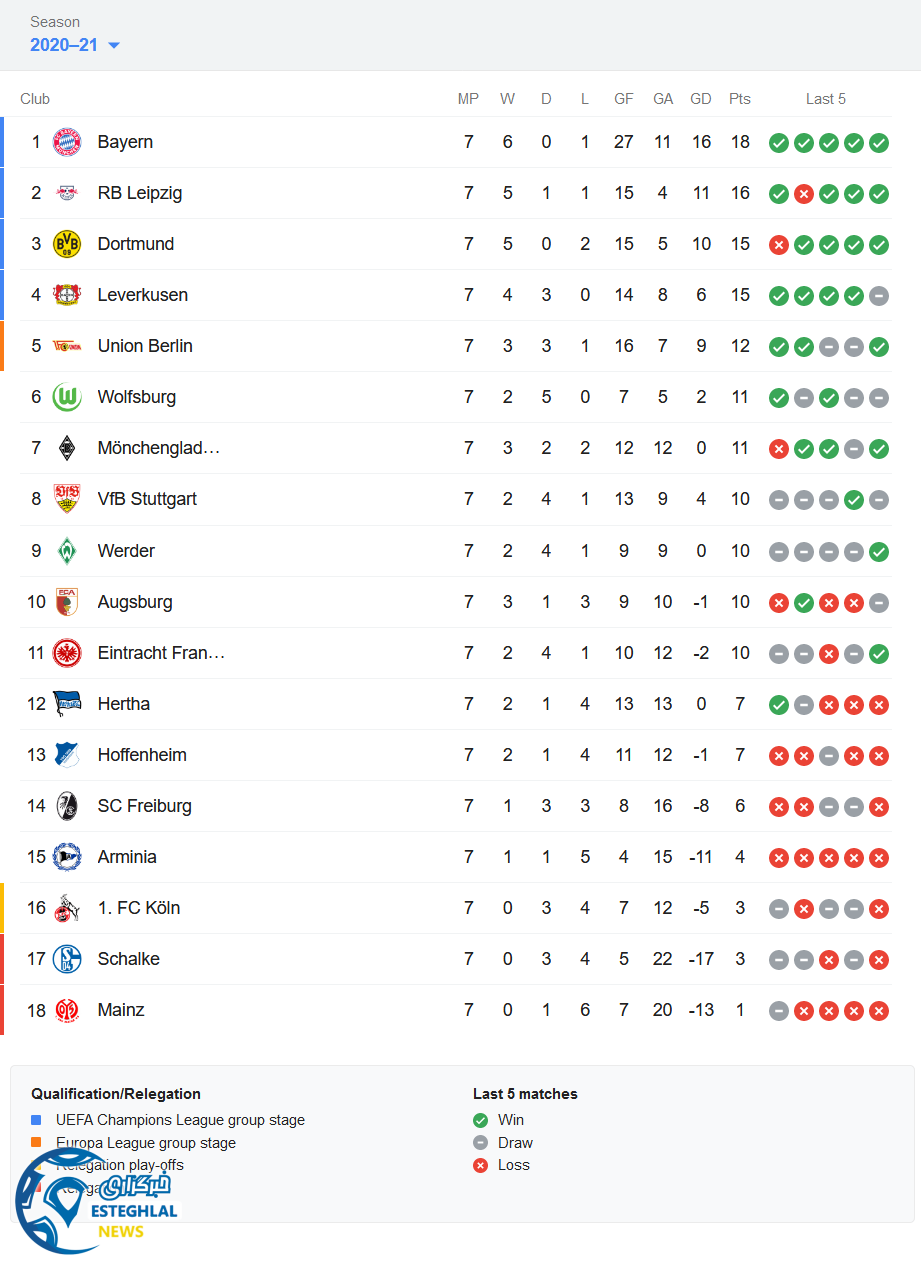Screen dimensions: 921x1281
Task: Click Leverkusen's most recent draw indicator
Action: [879, 296]
